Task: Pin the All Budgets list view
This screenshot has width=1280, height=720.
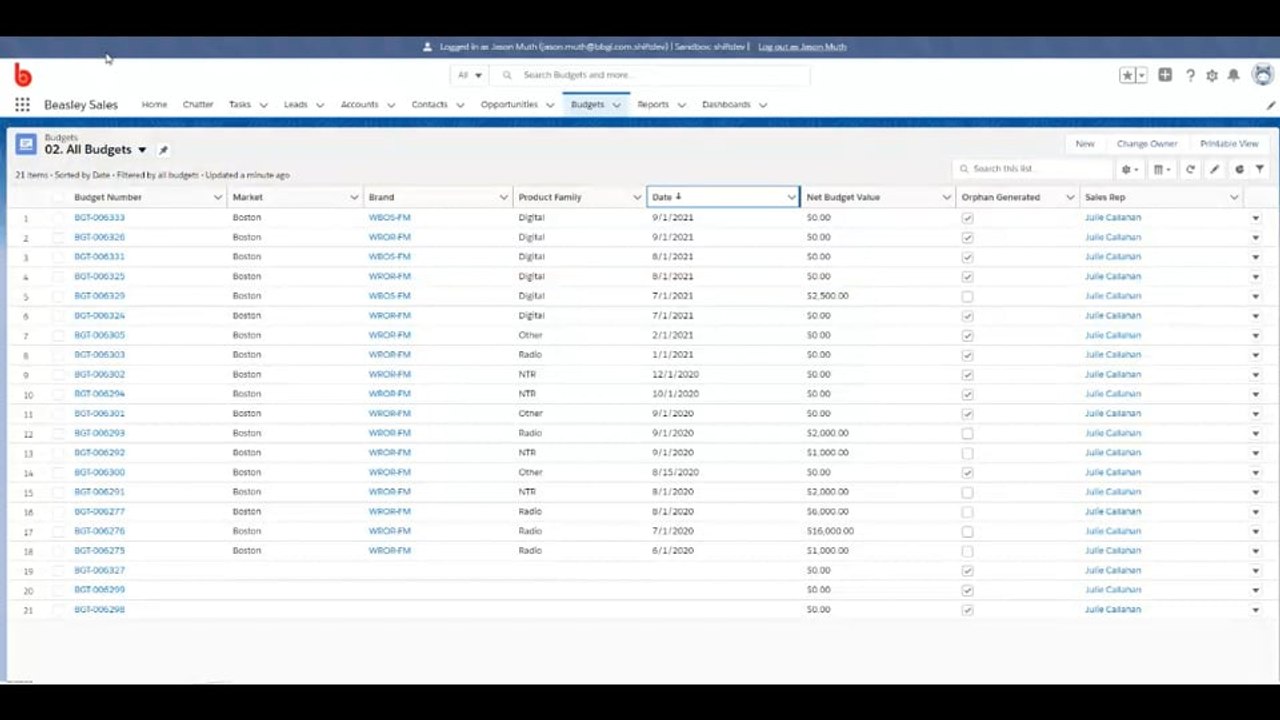Action: coord(163,150)
